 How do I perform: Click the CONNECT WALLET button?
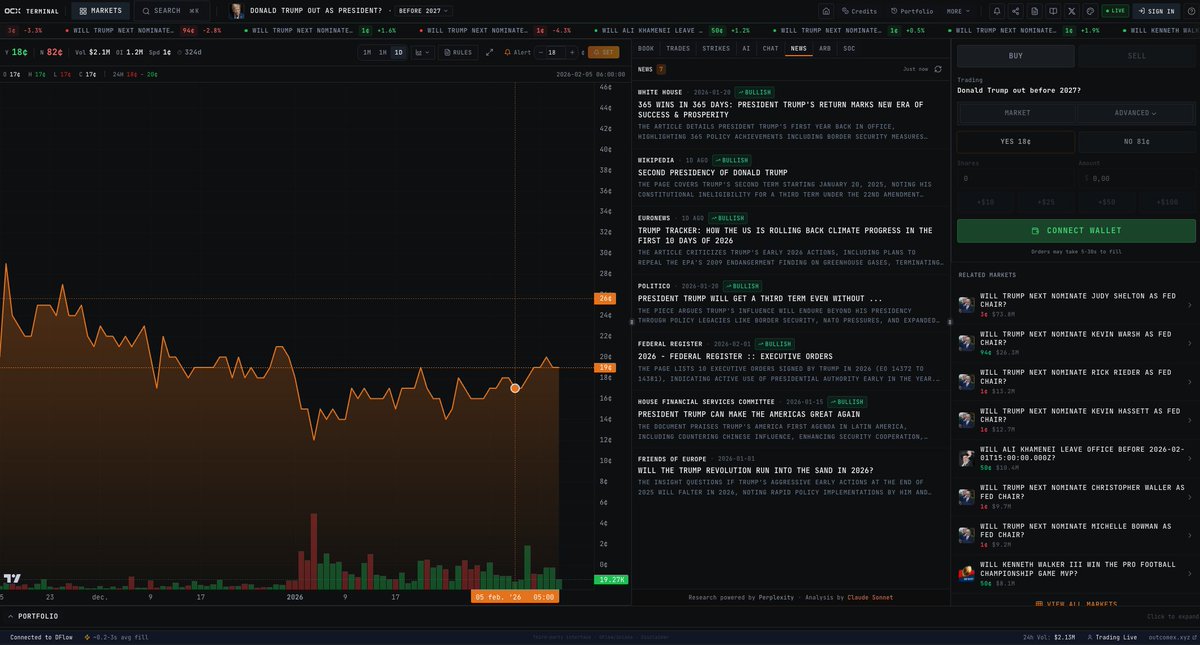pyautogui.click(x=1076, y=231)
